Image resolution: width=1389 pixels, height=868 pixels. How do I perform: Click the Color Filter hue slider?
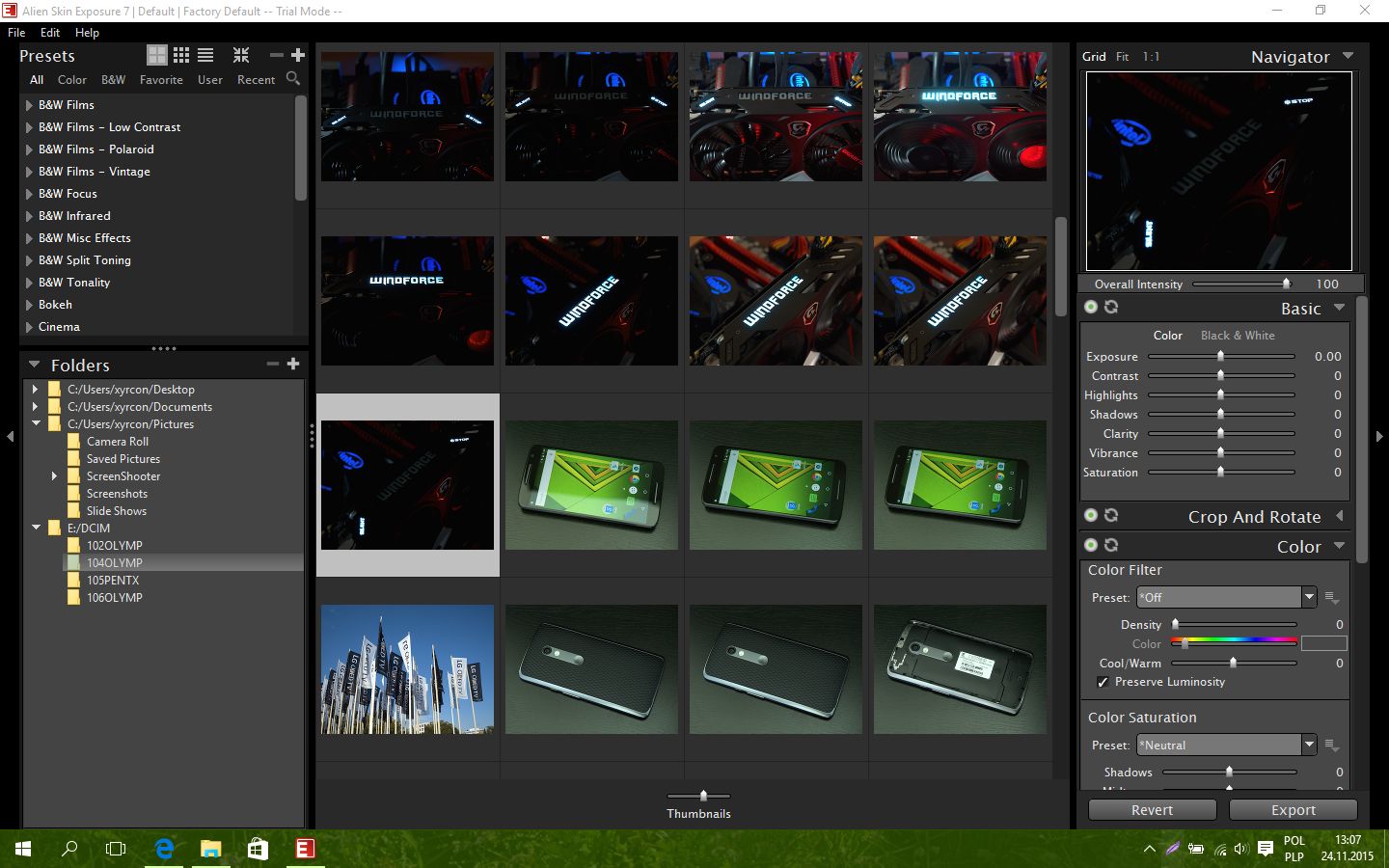click(x=1234, y=641)
